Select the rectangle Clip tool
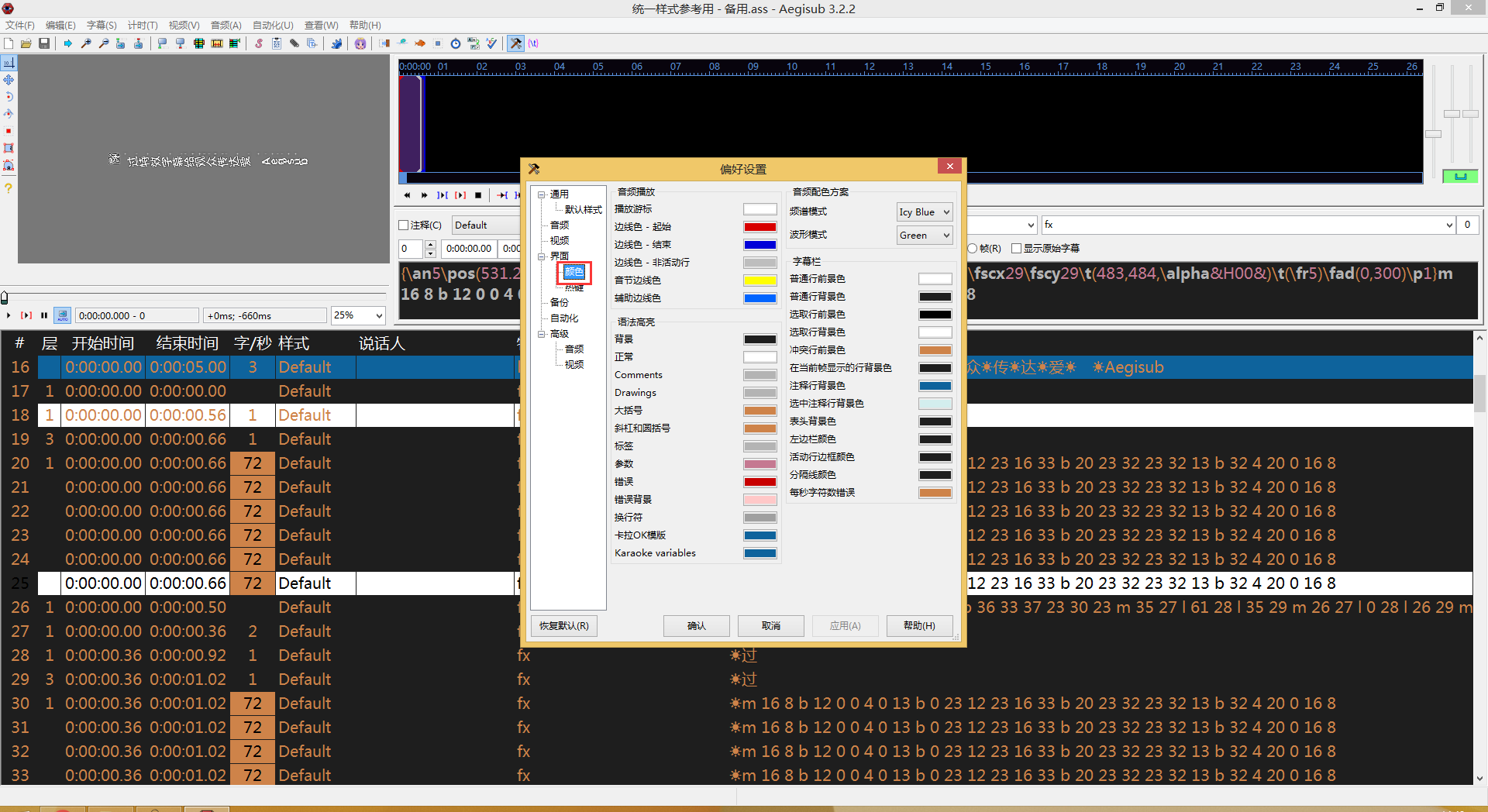The image size is (1488, 812). [9, 148]
